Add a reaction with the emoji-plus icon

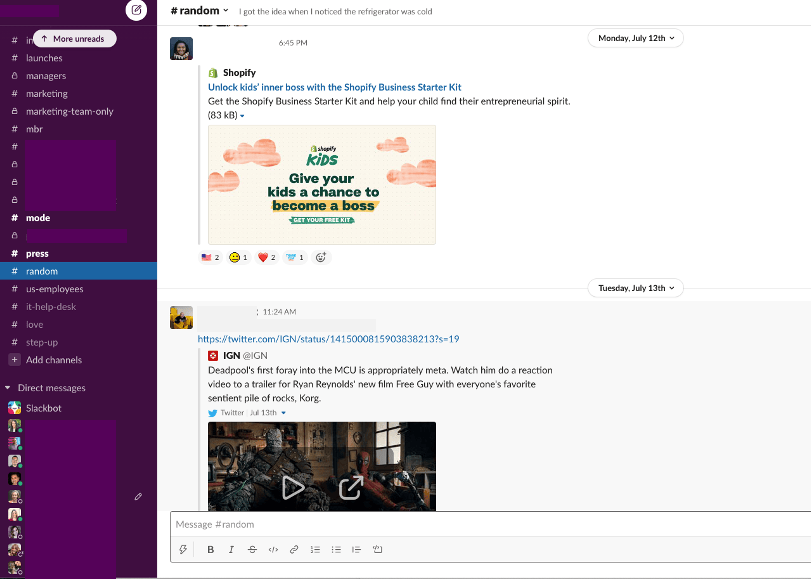(321, 257)
